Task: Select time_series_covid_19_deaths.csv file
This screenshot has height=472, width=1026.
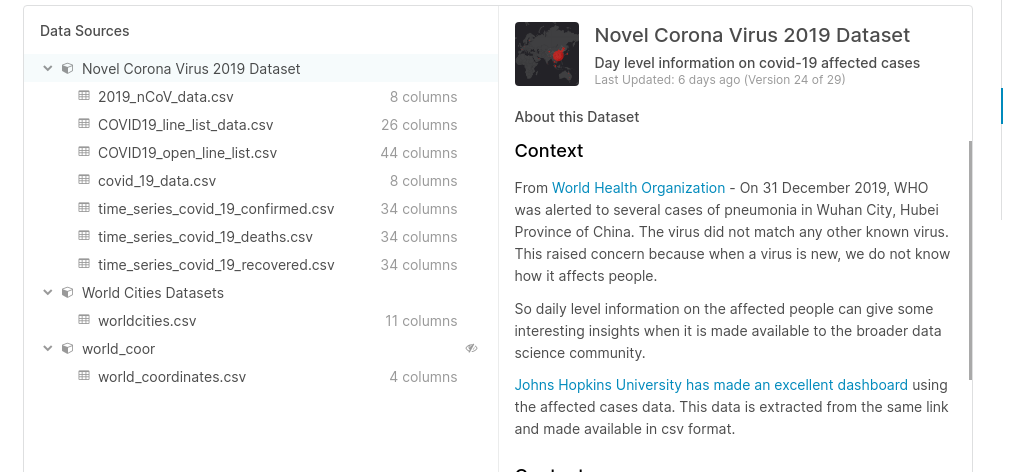Action: pos(205,237)
